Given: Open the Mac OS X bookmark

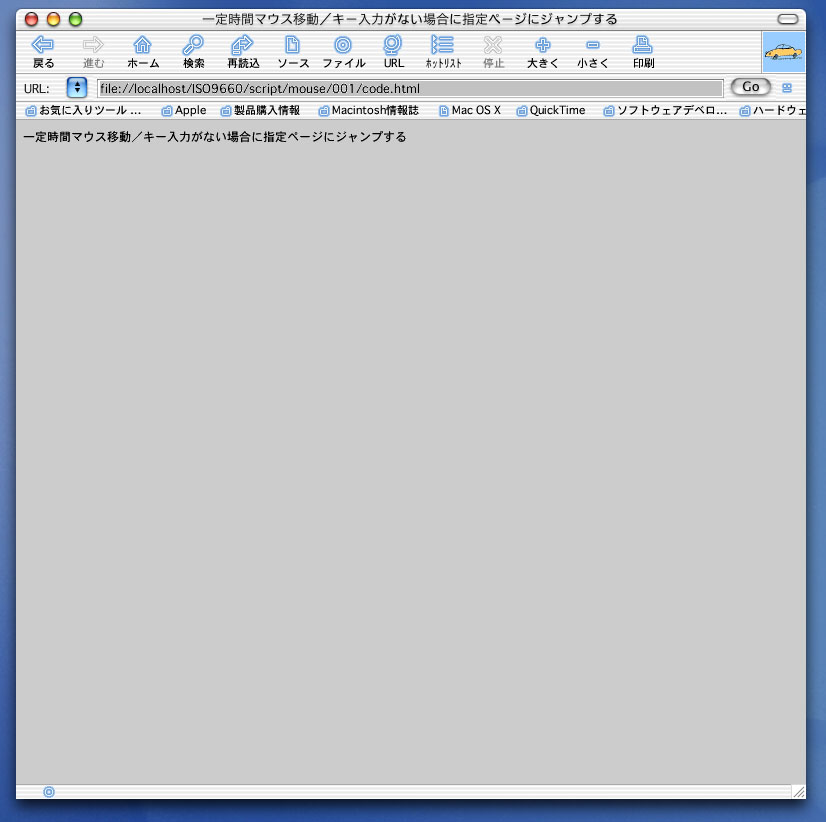Looking at the screenshot, I should [x=470, y=110].
